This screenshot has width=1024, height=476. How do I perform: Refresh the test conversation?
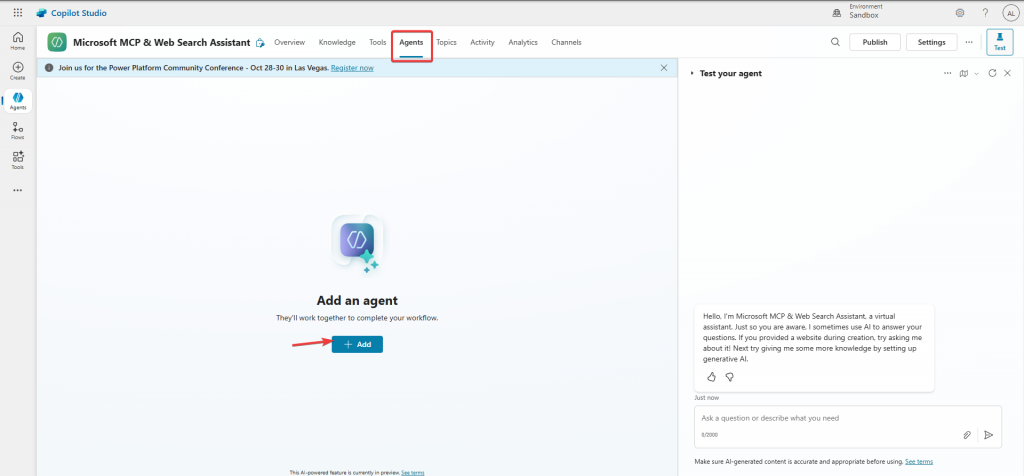pos(992,73)
